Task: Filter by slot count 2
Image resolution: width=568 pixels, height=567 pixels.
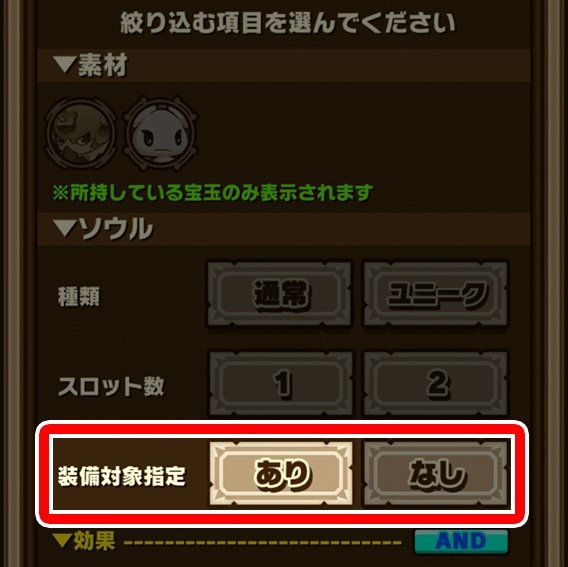Action: tap(436, 383)
